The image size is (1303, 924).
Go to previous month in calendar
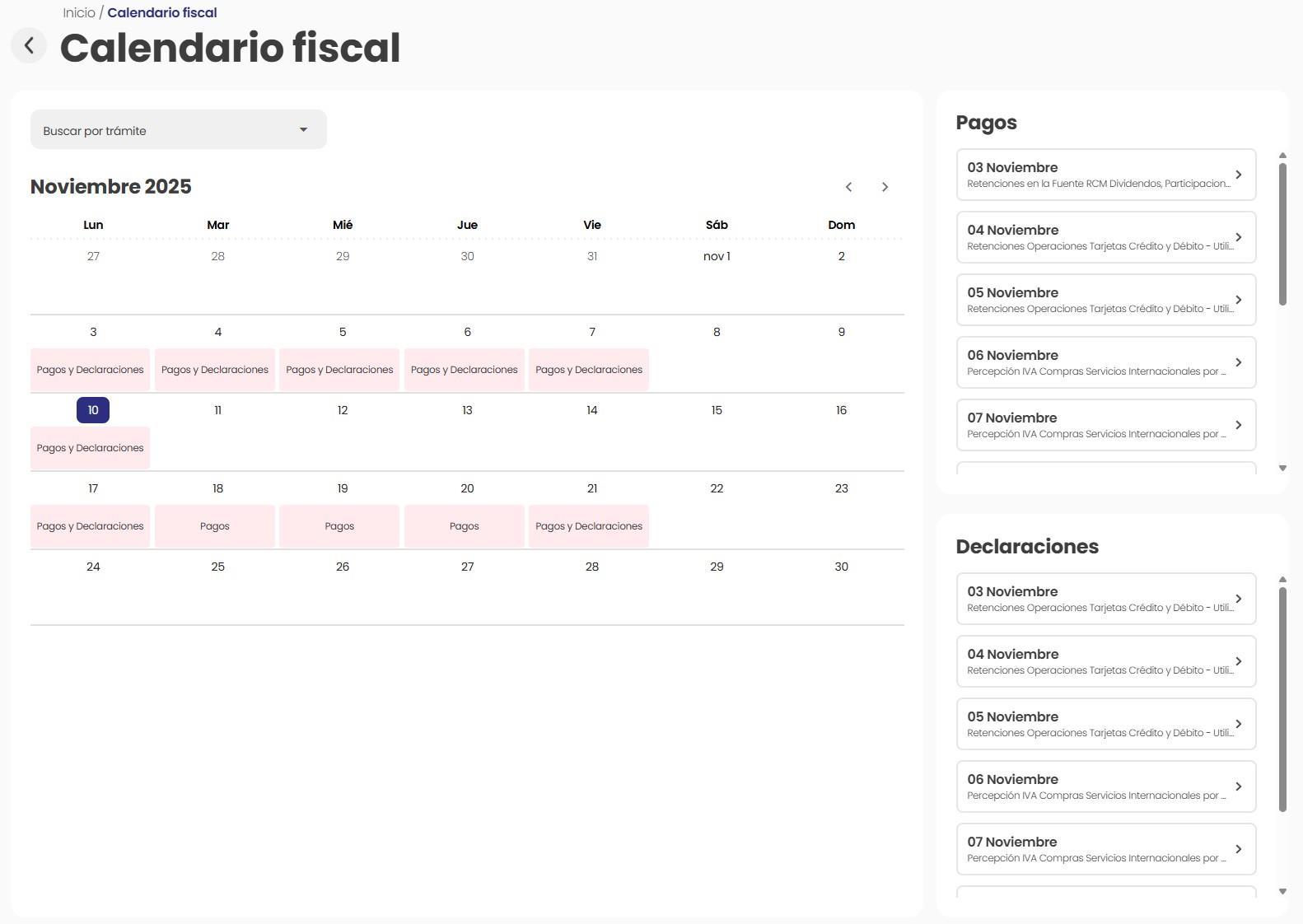tap(848, 187)
